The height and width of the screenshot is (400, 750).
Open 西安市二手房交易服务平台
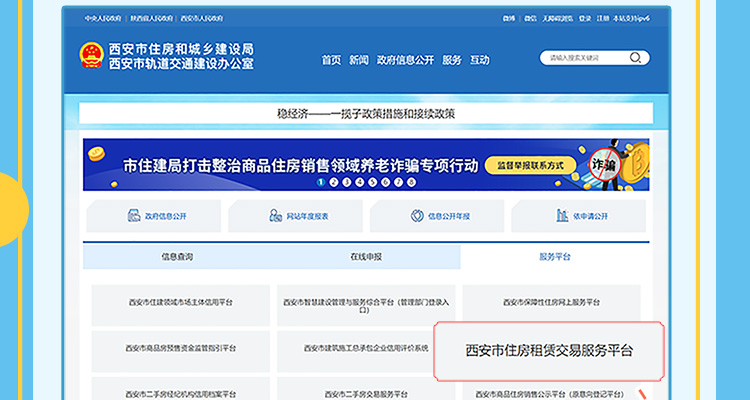coord(366,391)
